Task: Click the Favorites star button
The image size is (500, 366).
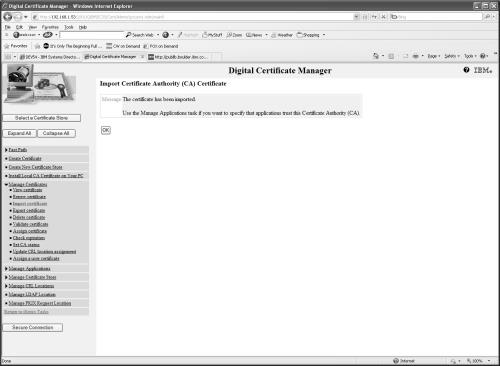Action: (x=15, y=46)
